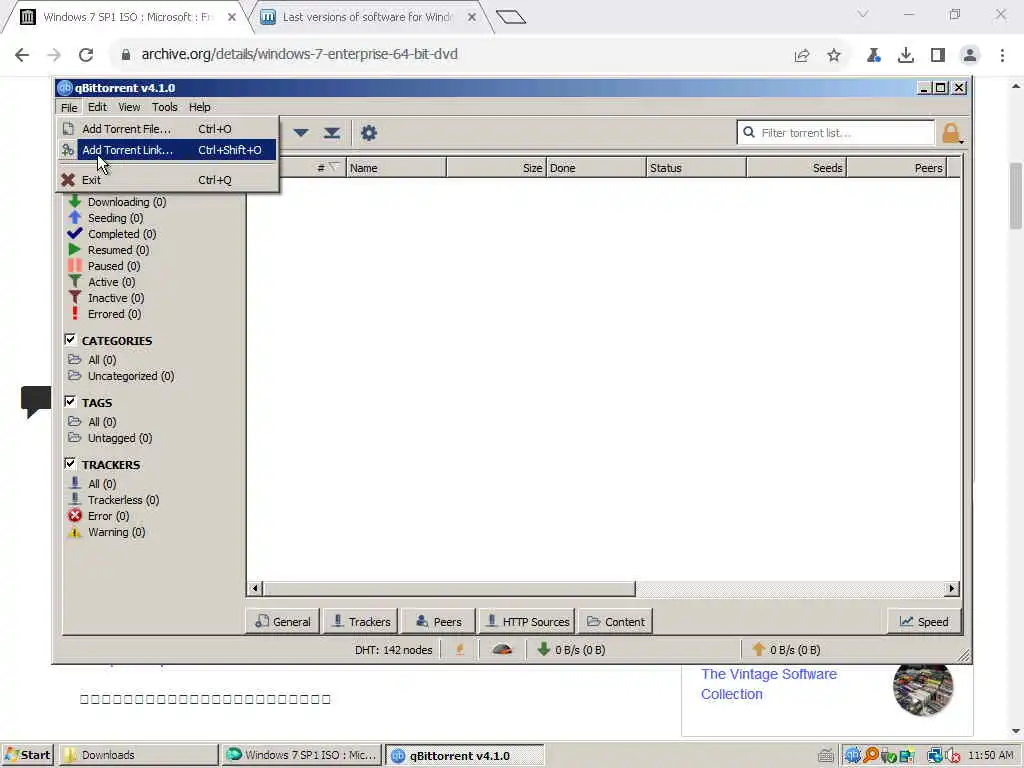
Task: Switch to the General tab
Action: pyautogui.click(x=283, y=622)
